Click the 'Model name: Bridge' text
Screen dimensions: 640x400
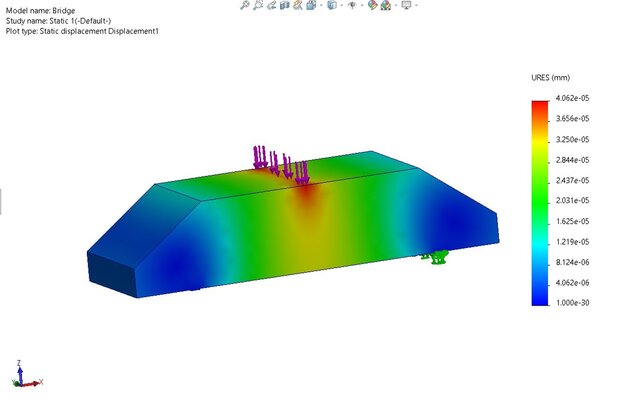(40, 11)
